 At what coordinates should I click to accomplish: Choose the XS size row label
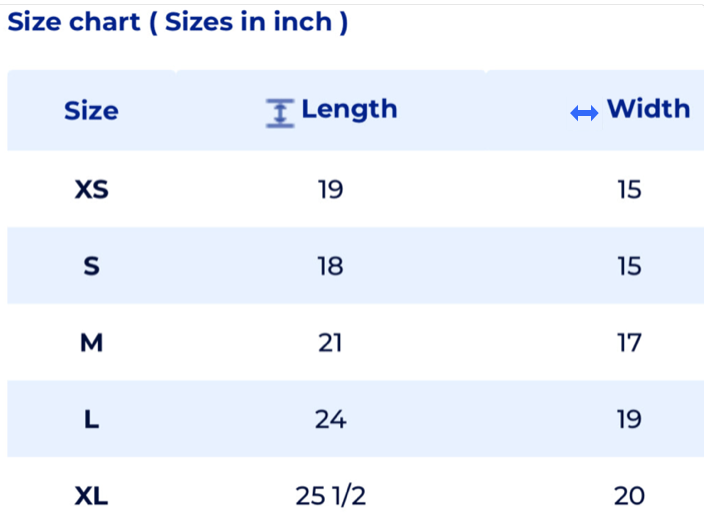91,189
